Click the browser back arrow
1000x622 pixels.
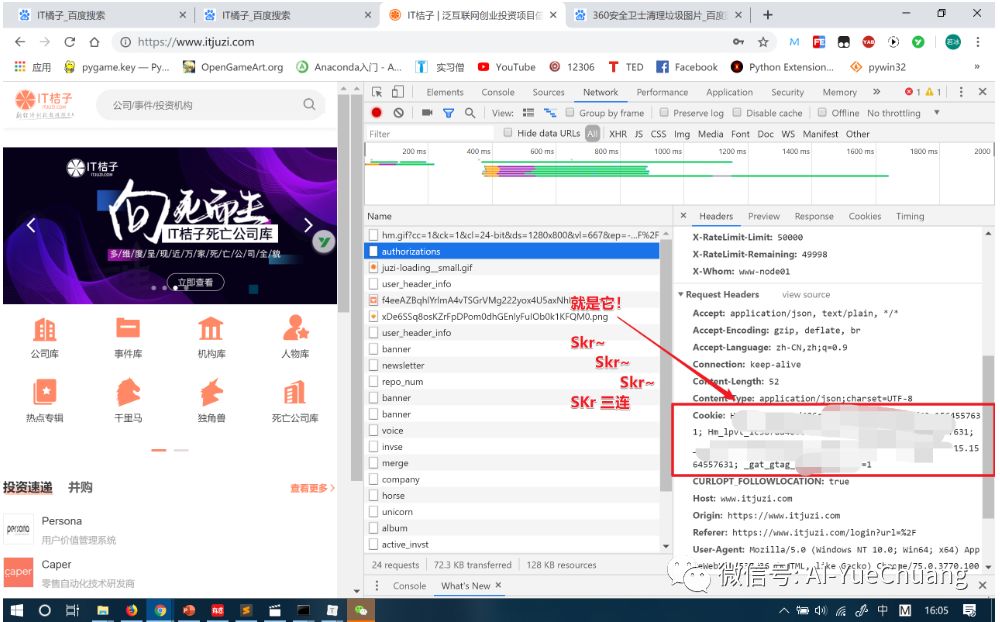click(20, 42)
